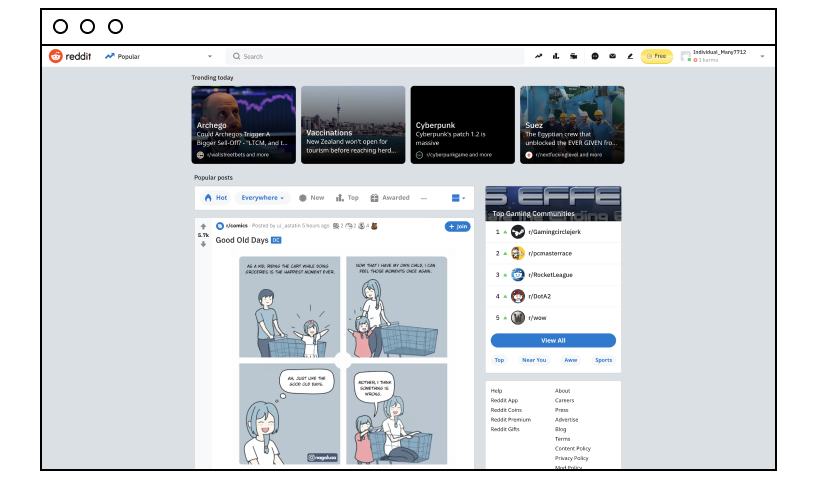Image resolution: width=818 pixels, height=479 pixels.
Task: Select the Aww category chip
Action: (x=571, y=360)
